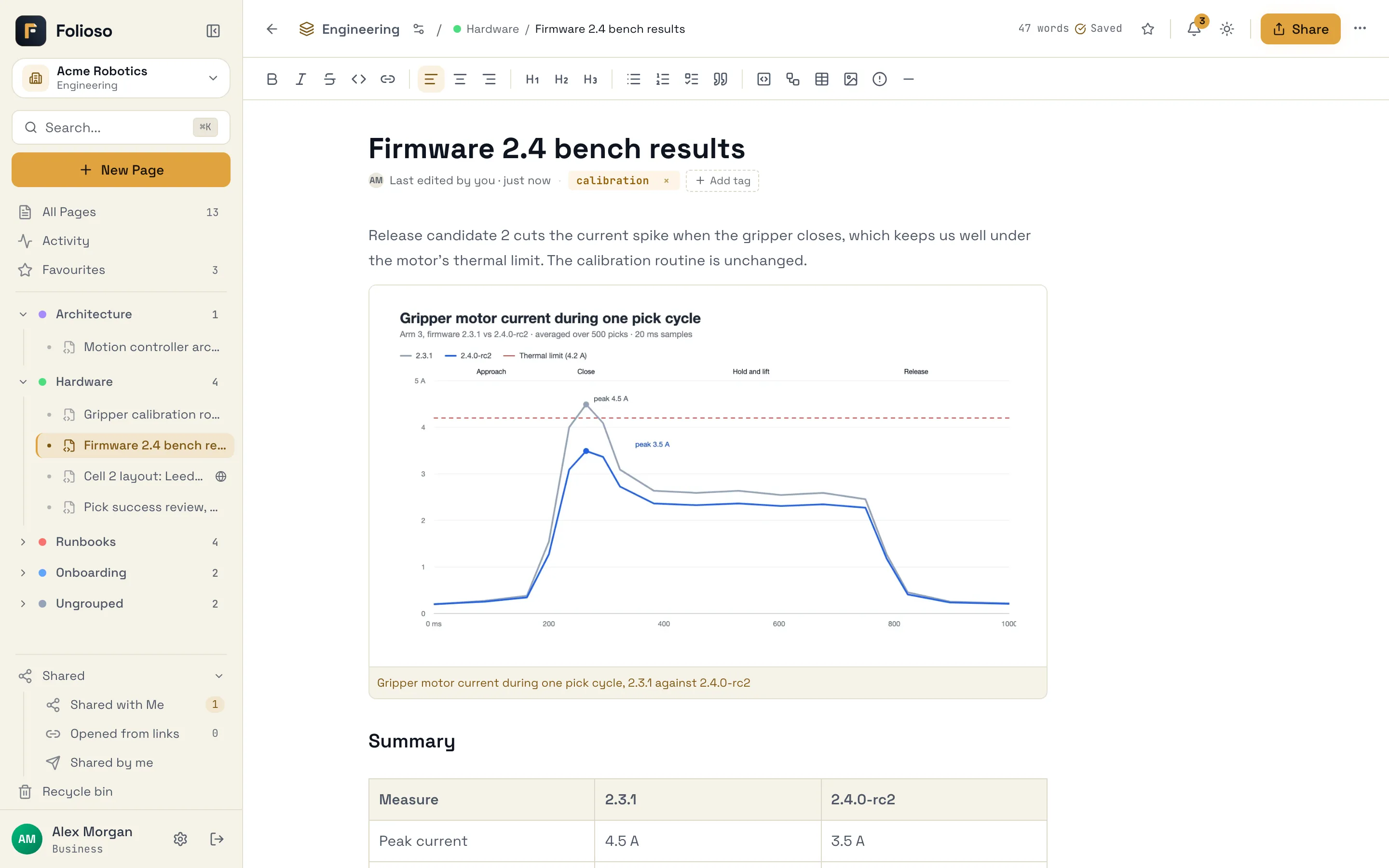This screenshot has width=1389, height=868.
Task: Click the Share button
Action: (1300, 29)
